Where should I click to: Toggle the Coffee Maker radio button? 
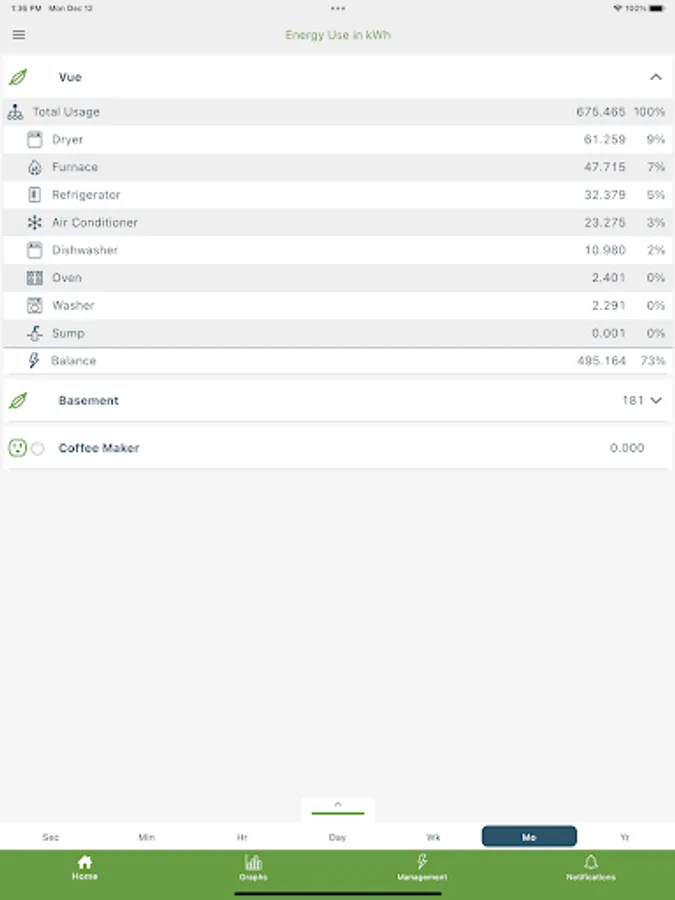(38, 449)
